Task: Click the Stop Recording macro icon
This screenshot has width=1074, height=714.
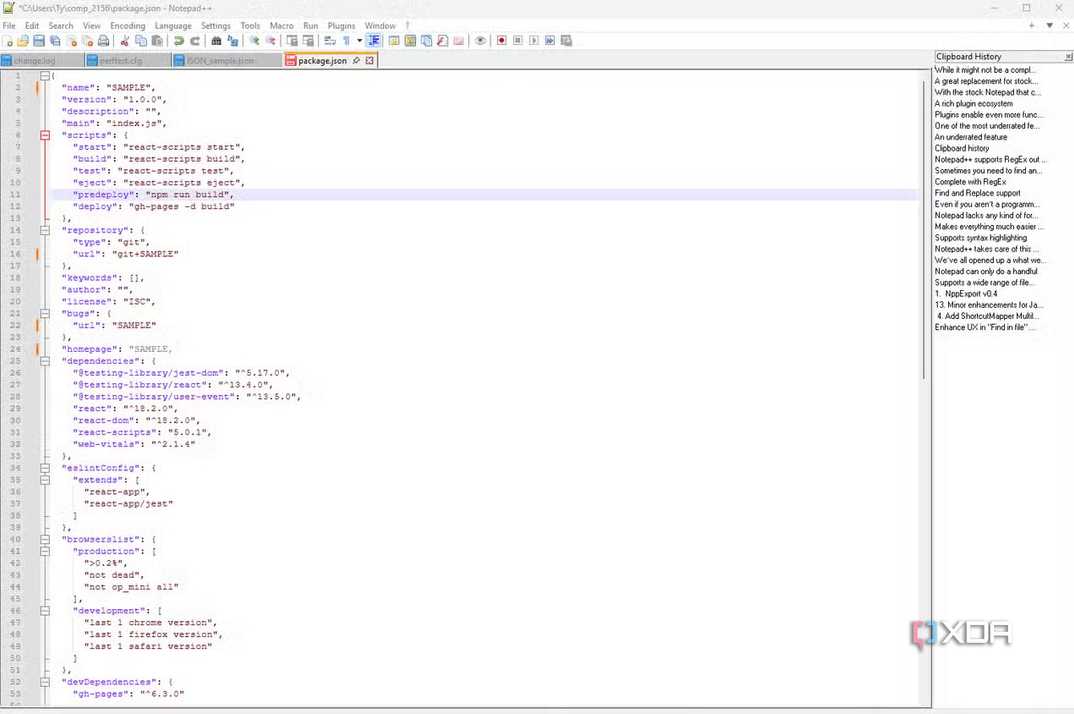Action: click(x=518, y=41)
